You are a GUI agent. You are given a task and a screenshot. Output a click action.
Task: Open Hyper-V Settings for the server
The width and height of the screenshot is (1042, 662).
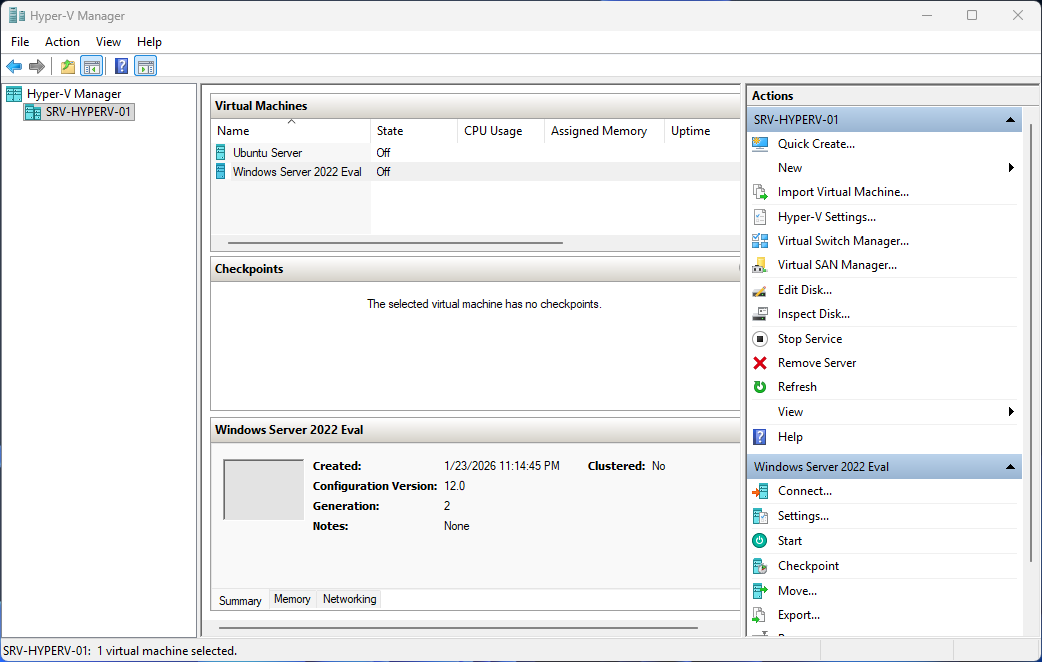click(829, 216)
